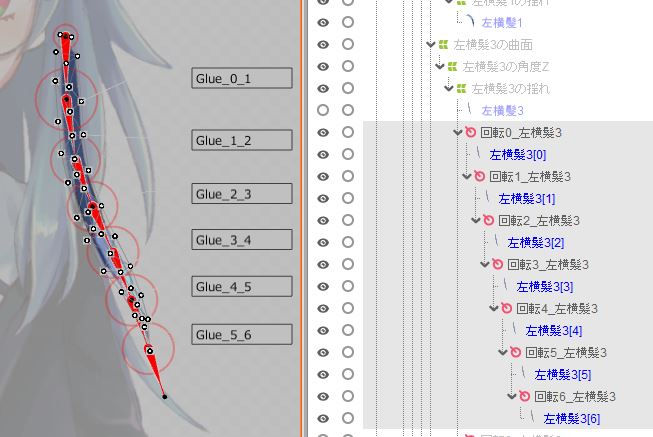Toggle visibility eye for 回転3_左横髪3
Viewport: 653px width, 437px height.
pos(323,265)
